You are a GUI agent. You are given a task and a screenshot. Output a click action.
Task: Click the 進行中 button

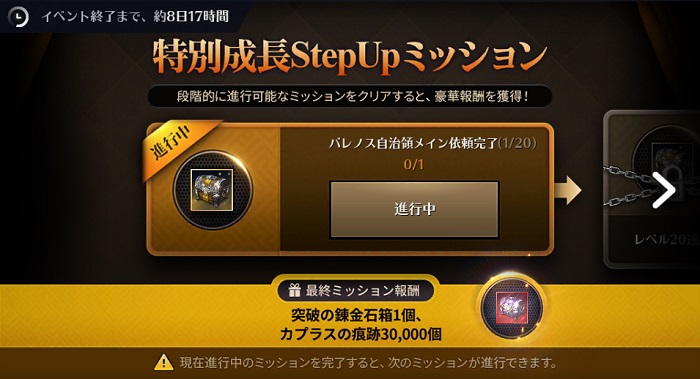pyautogui.click(x=414, y=209)
